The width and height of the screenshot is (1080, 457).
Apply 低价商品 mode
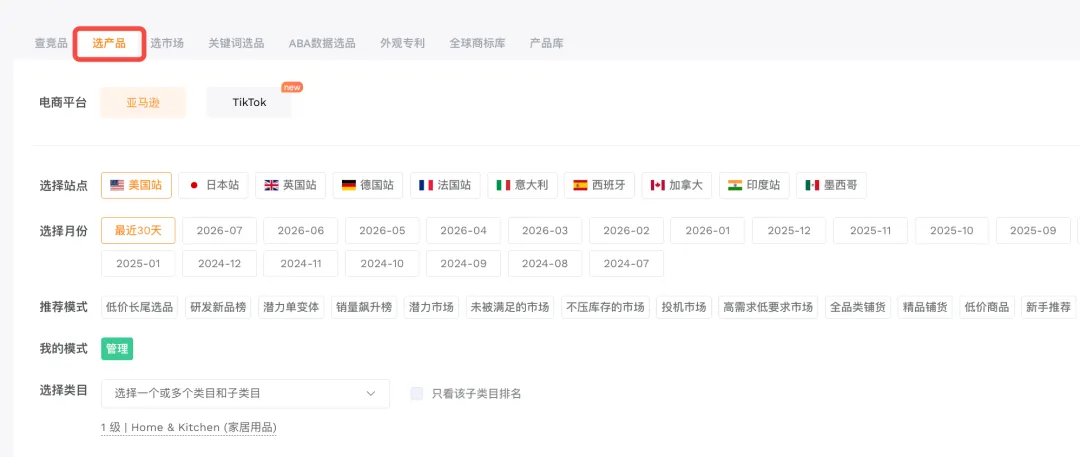point(987,307)
